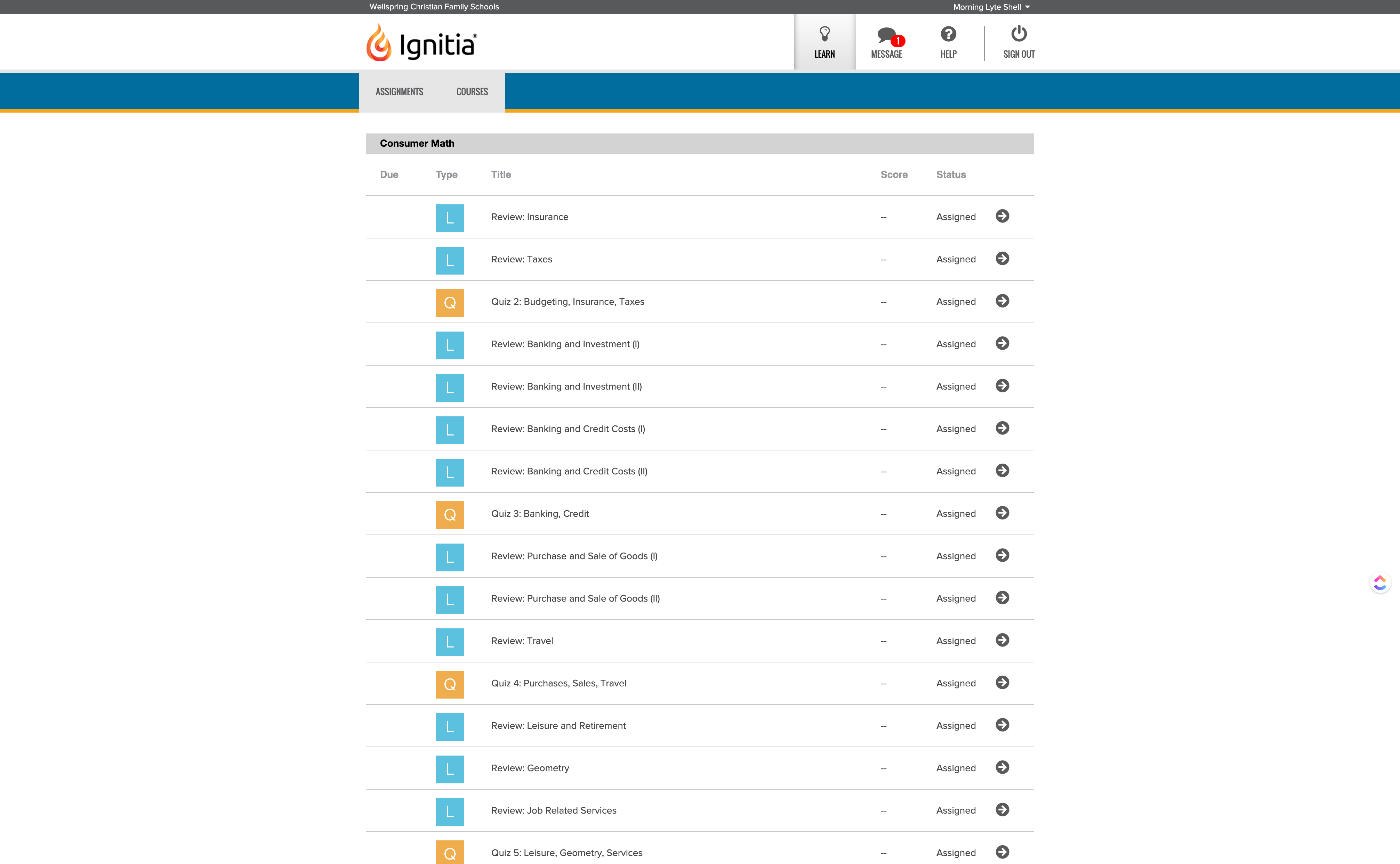Click the Title column header
This screenshot has height=864, width=1400.
pyautogui.click(x=501, y=175)
